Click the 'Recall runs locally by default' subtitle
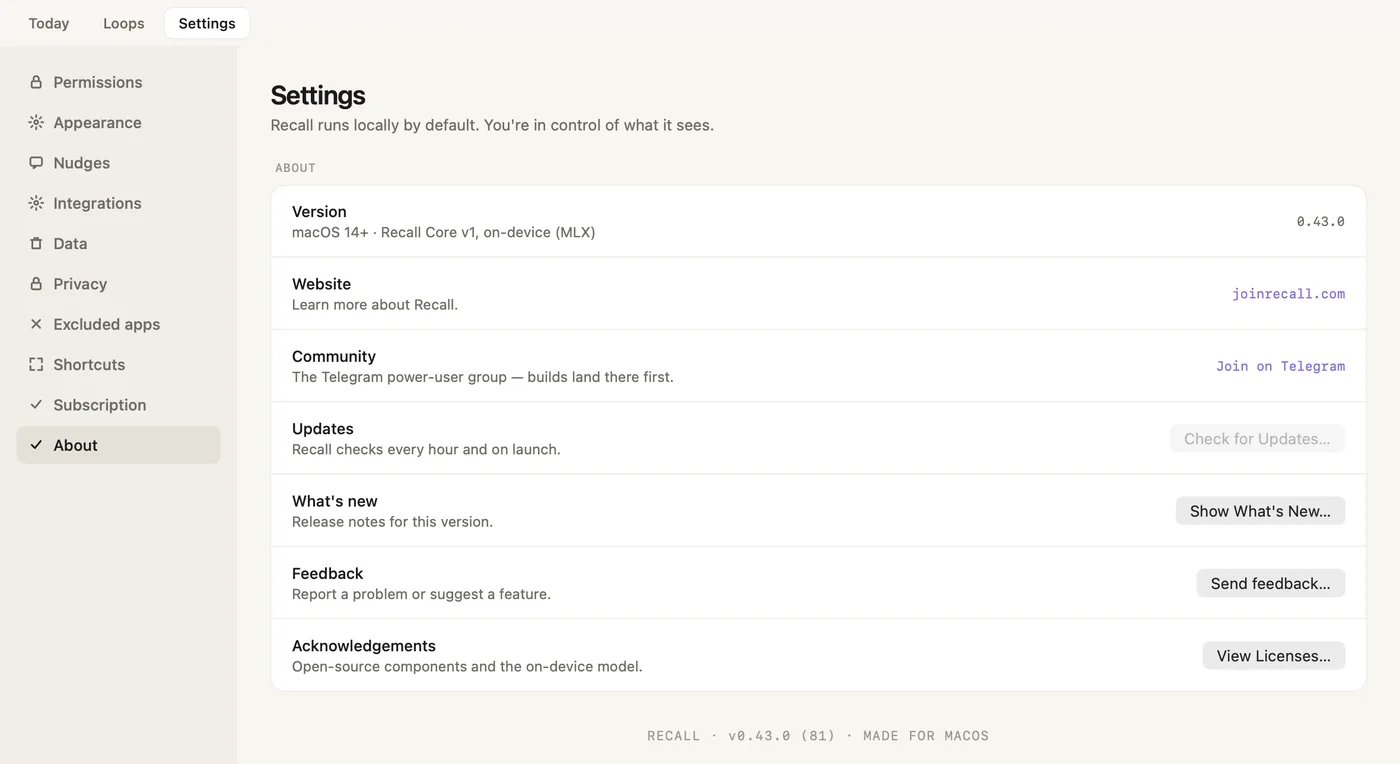This screenshot has width=1400, height=764. coord(492,125)
